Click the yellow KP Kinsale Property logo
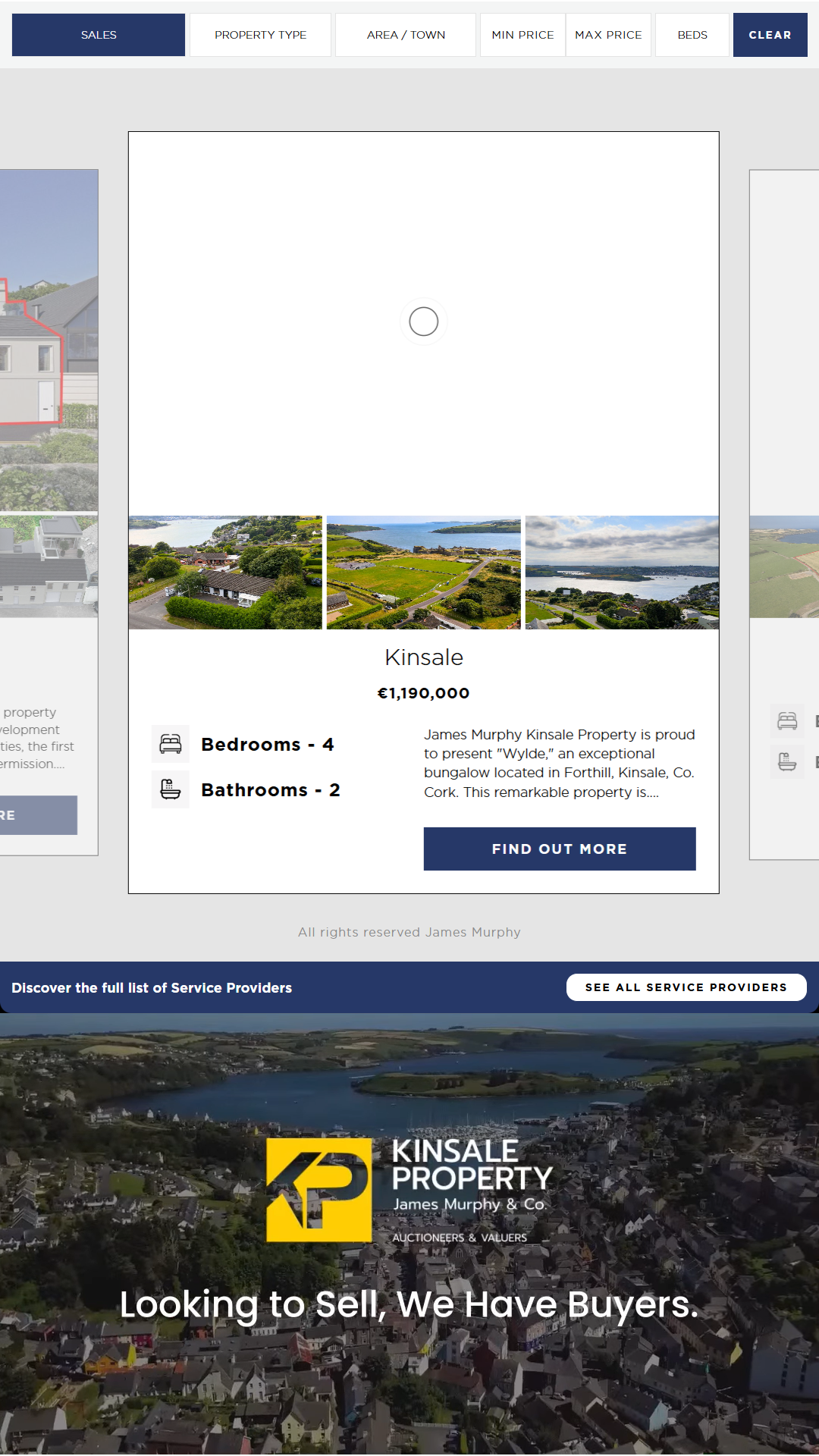Viewport: 819px width, 1456px height. coord(318,1190)
